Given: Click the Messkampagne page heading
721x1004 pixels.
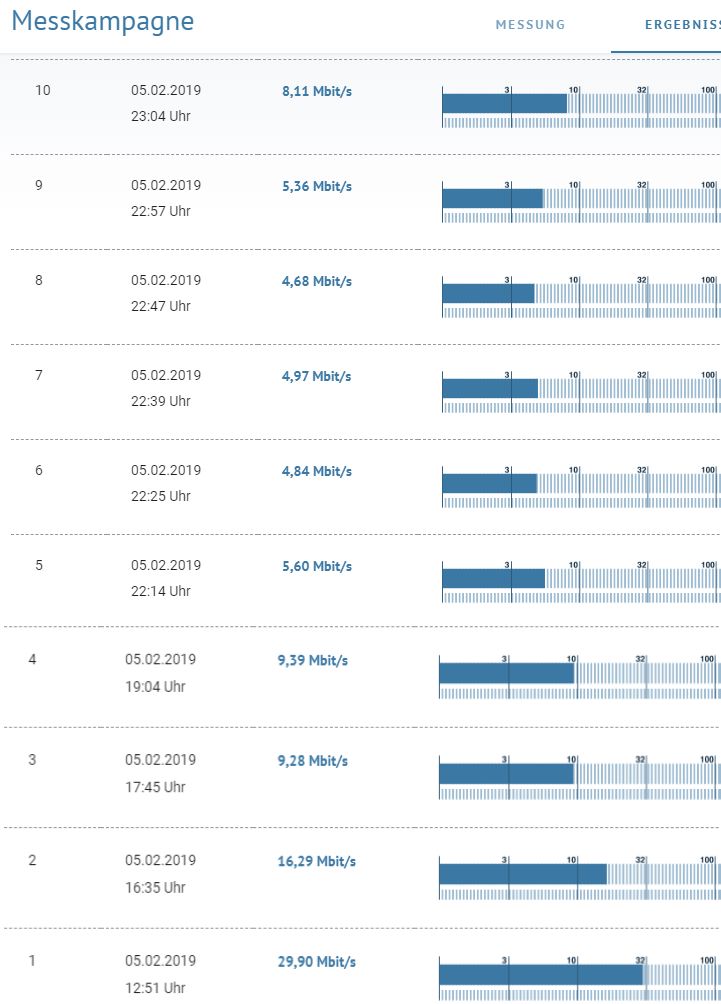Looking at the screenshot, I should [x=103, y=21].
